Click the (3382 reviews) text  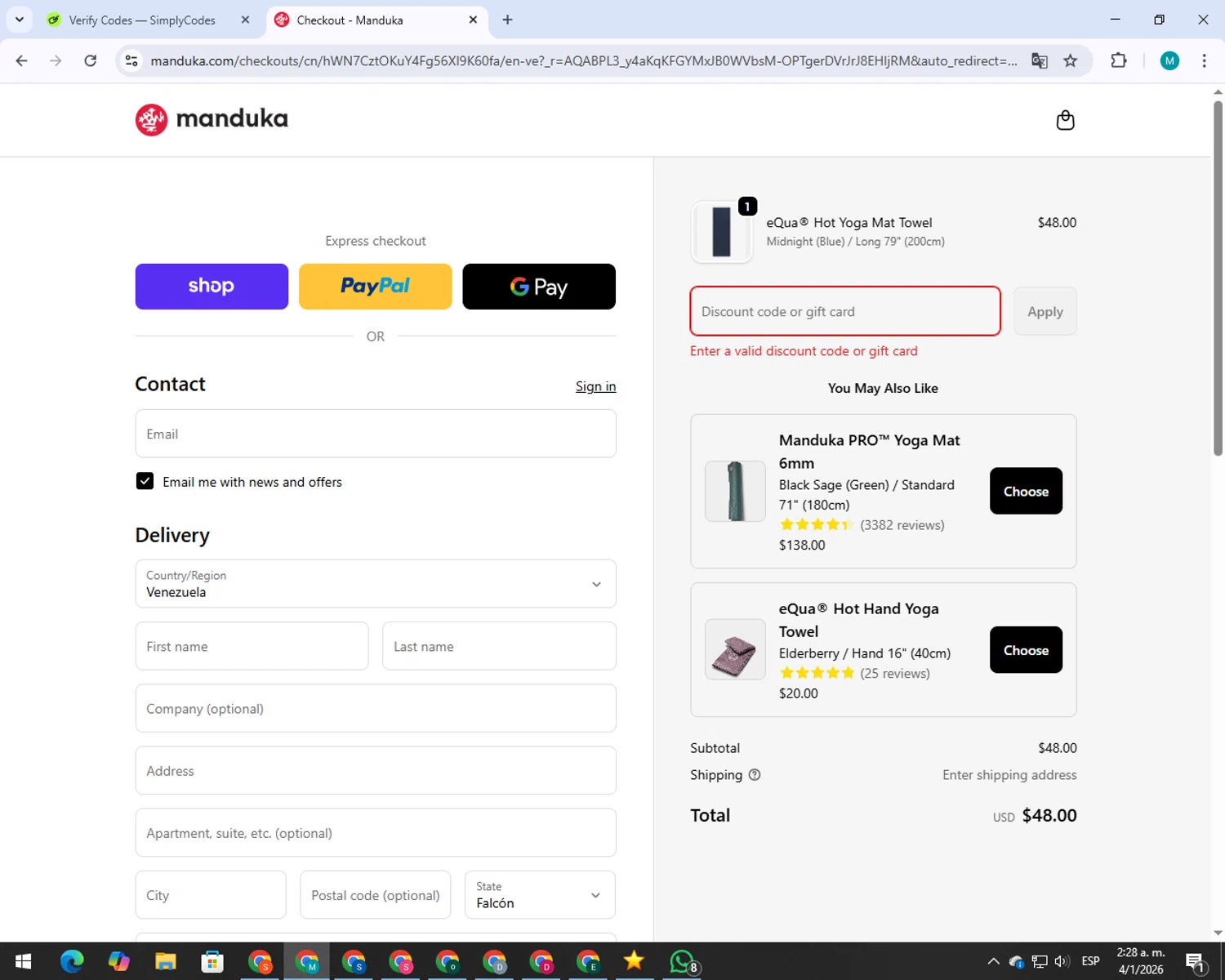902,525
